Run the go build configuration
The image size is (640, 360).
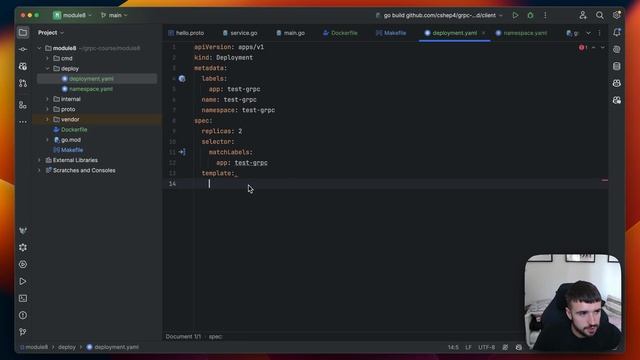(515, 16)
